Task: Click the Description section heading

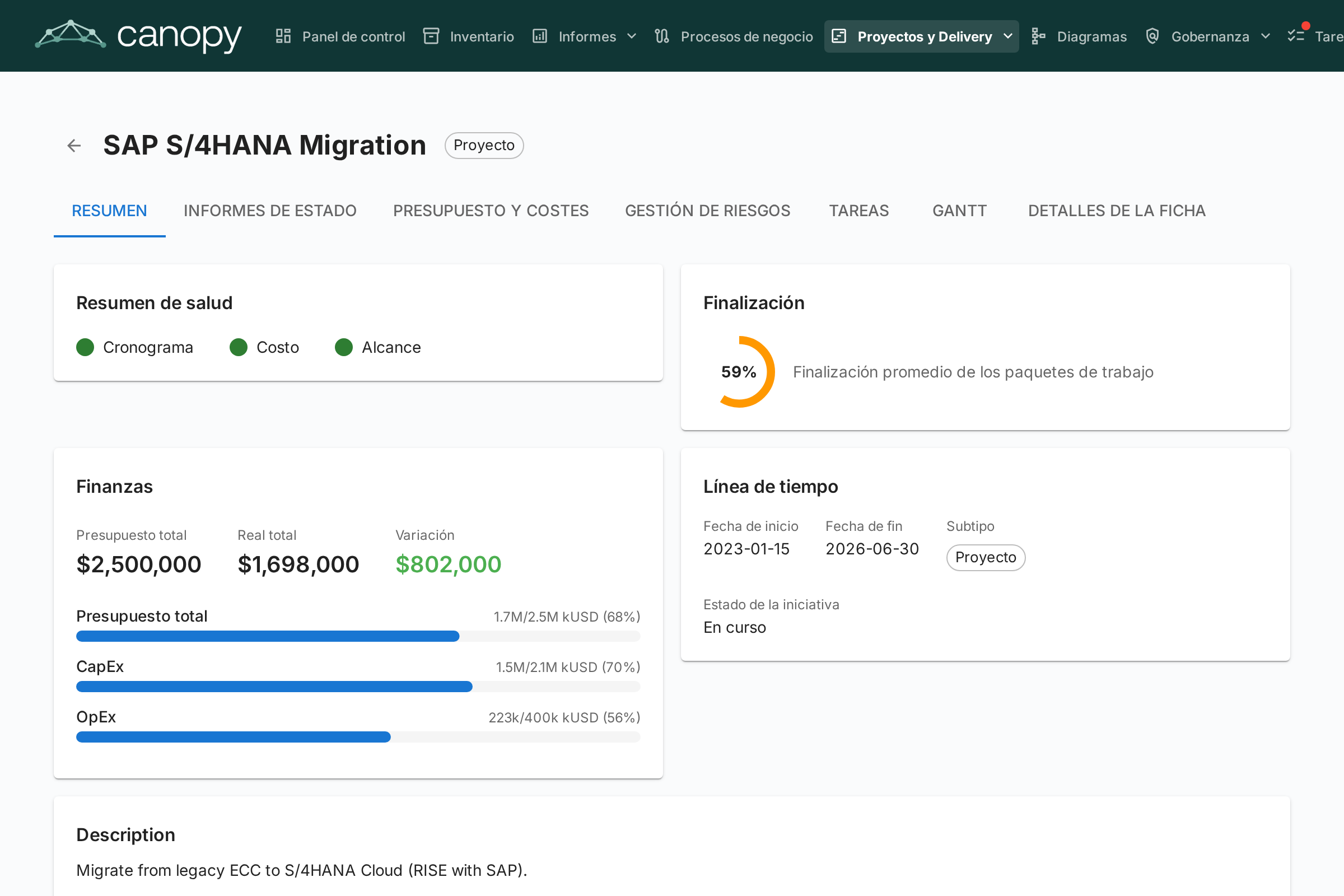Action: tap(125, 834)
